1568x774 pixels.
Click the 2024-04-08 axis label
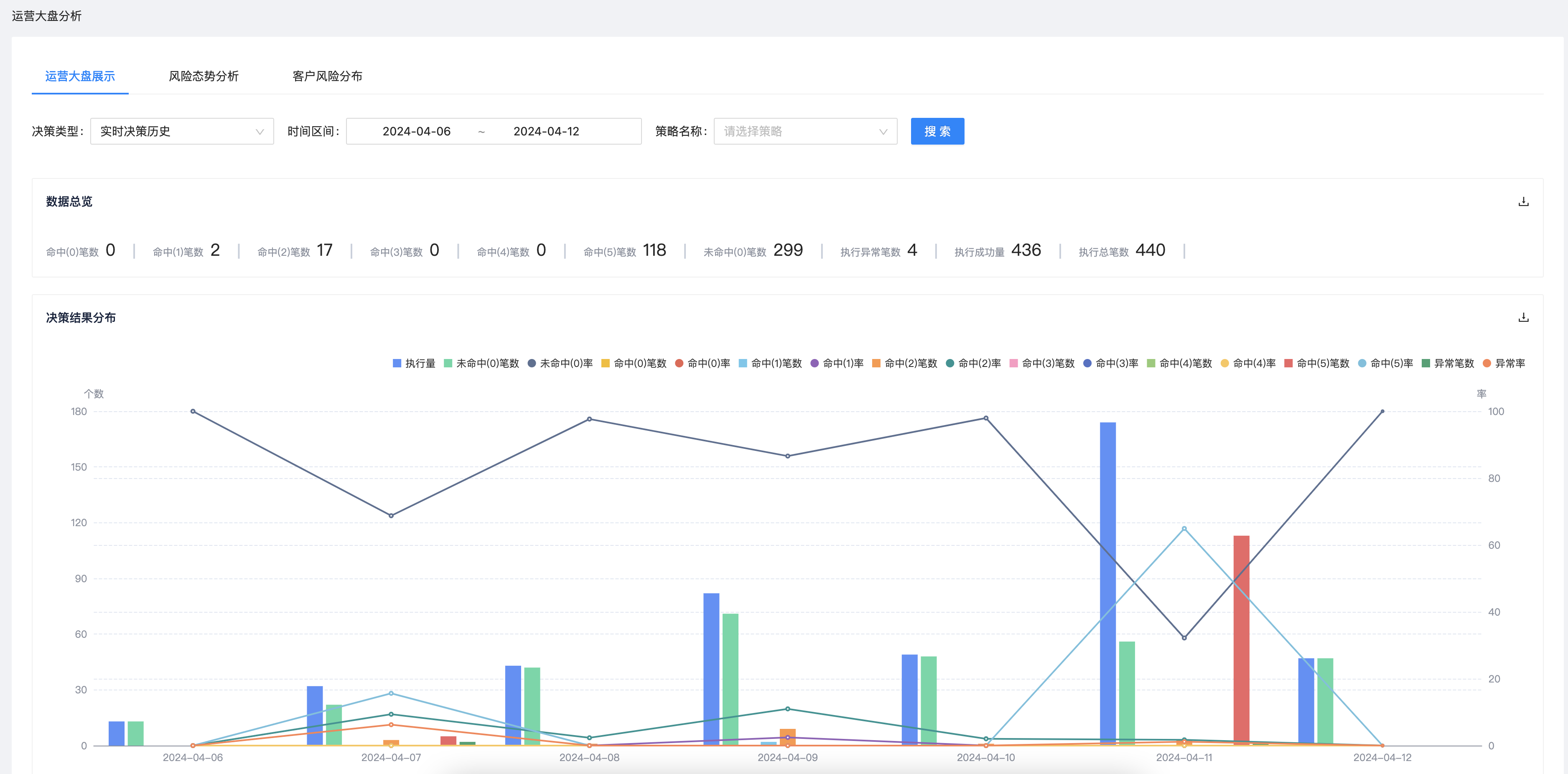click(589, 758)
